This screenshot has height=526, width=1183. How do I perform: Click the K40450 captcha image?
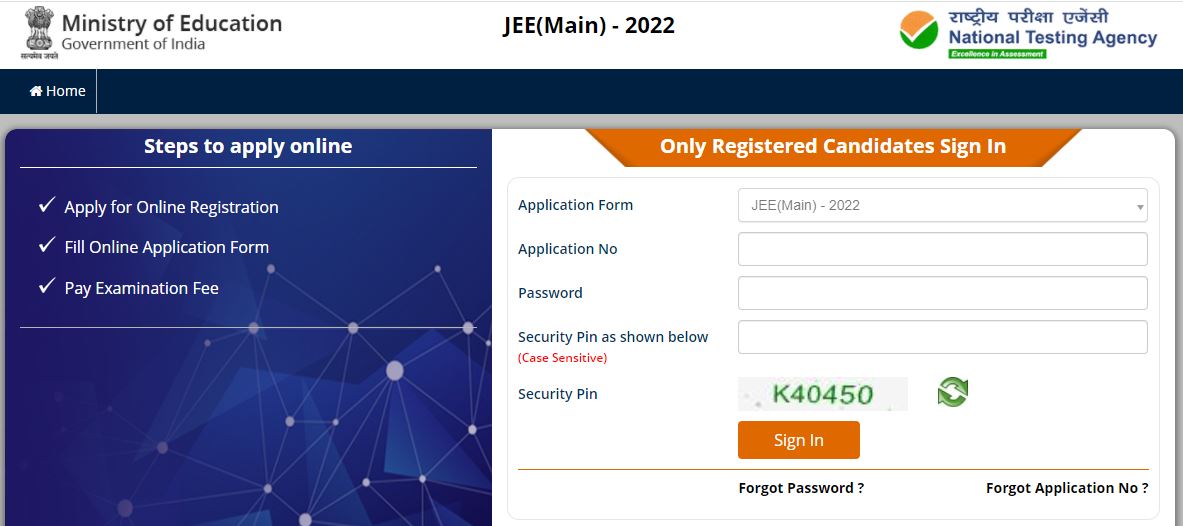[823, 394]
